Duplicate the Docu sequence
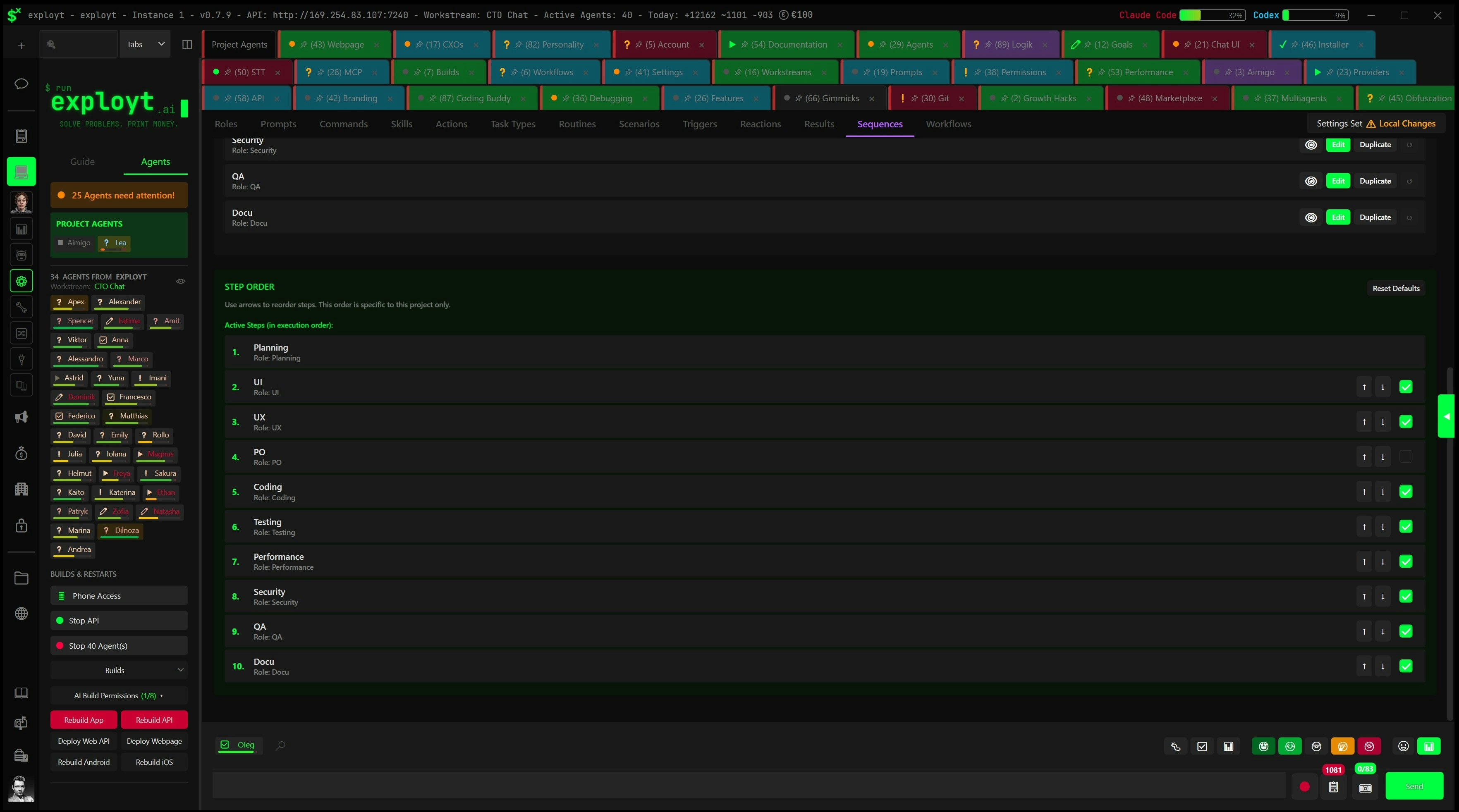This screenshot has width=1459, height=812. 1375,217
